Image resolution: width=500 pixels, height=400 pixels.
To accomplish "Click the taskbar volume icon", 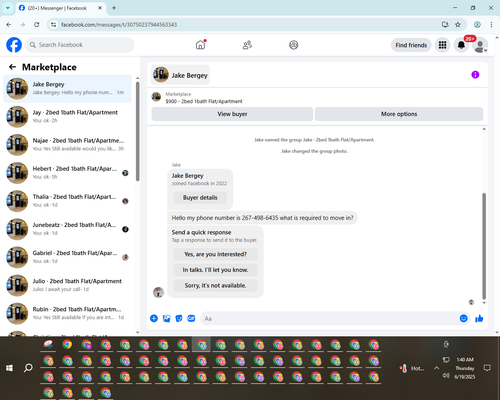I will [x=446, y=376].
